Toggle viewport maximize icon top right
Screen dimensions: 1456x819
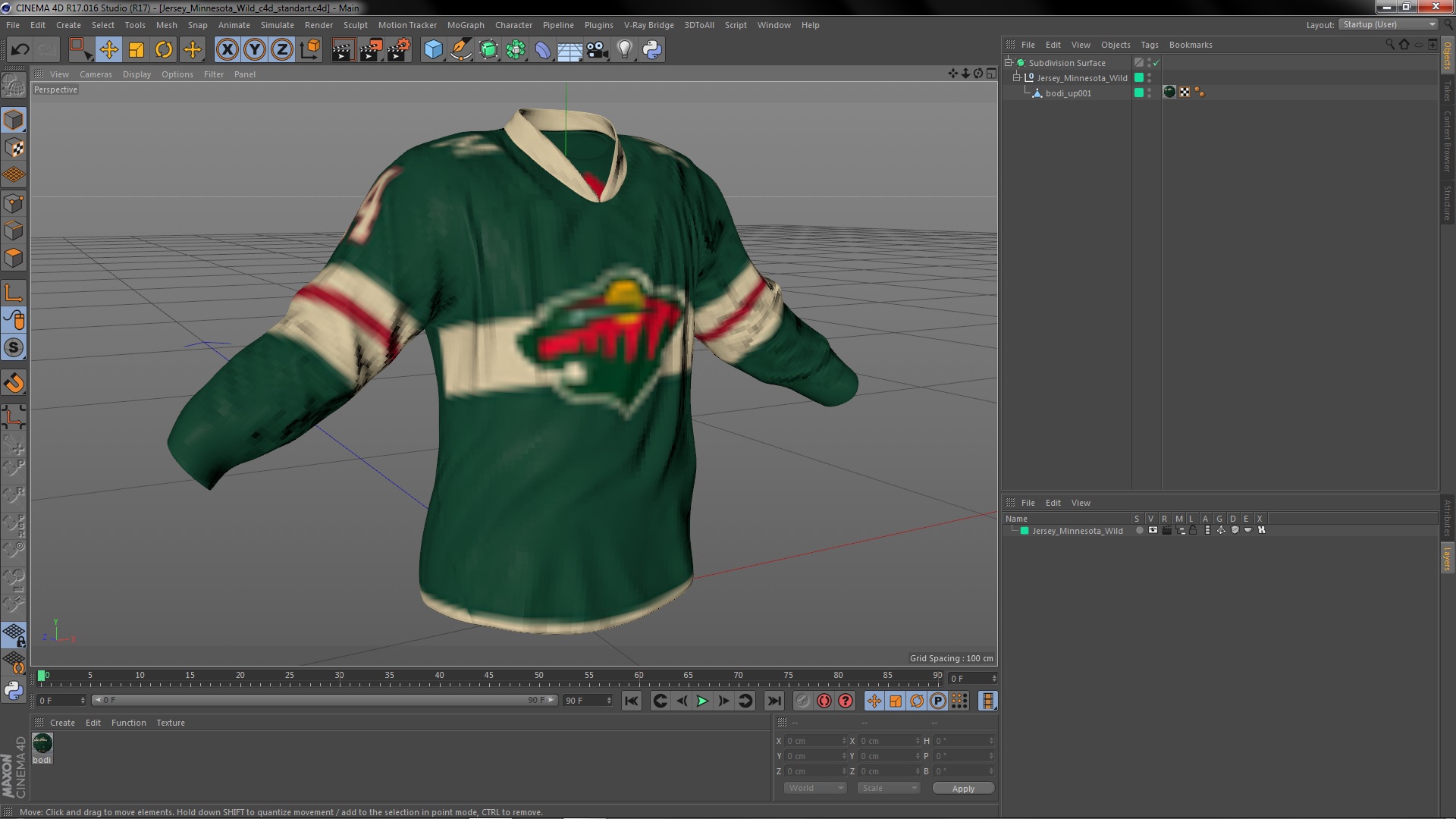990,74
